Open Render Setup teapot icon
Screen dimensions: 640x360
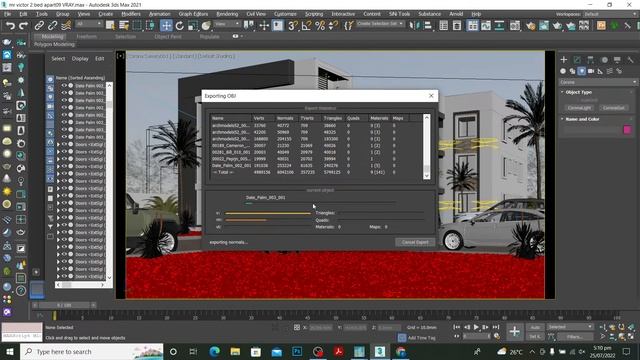click(531, 26)
